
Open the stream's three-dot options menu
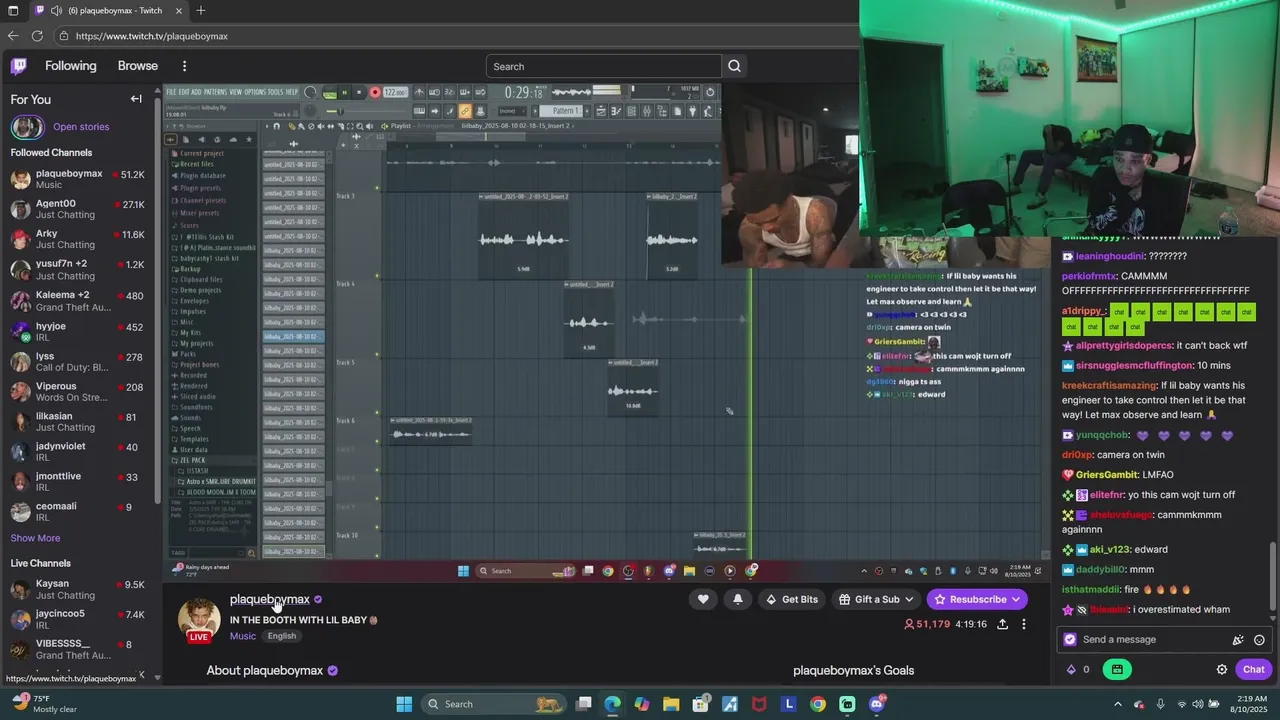(x=1023, y=624)
